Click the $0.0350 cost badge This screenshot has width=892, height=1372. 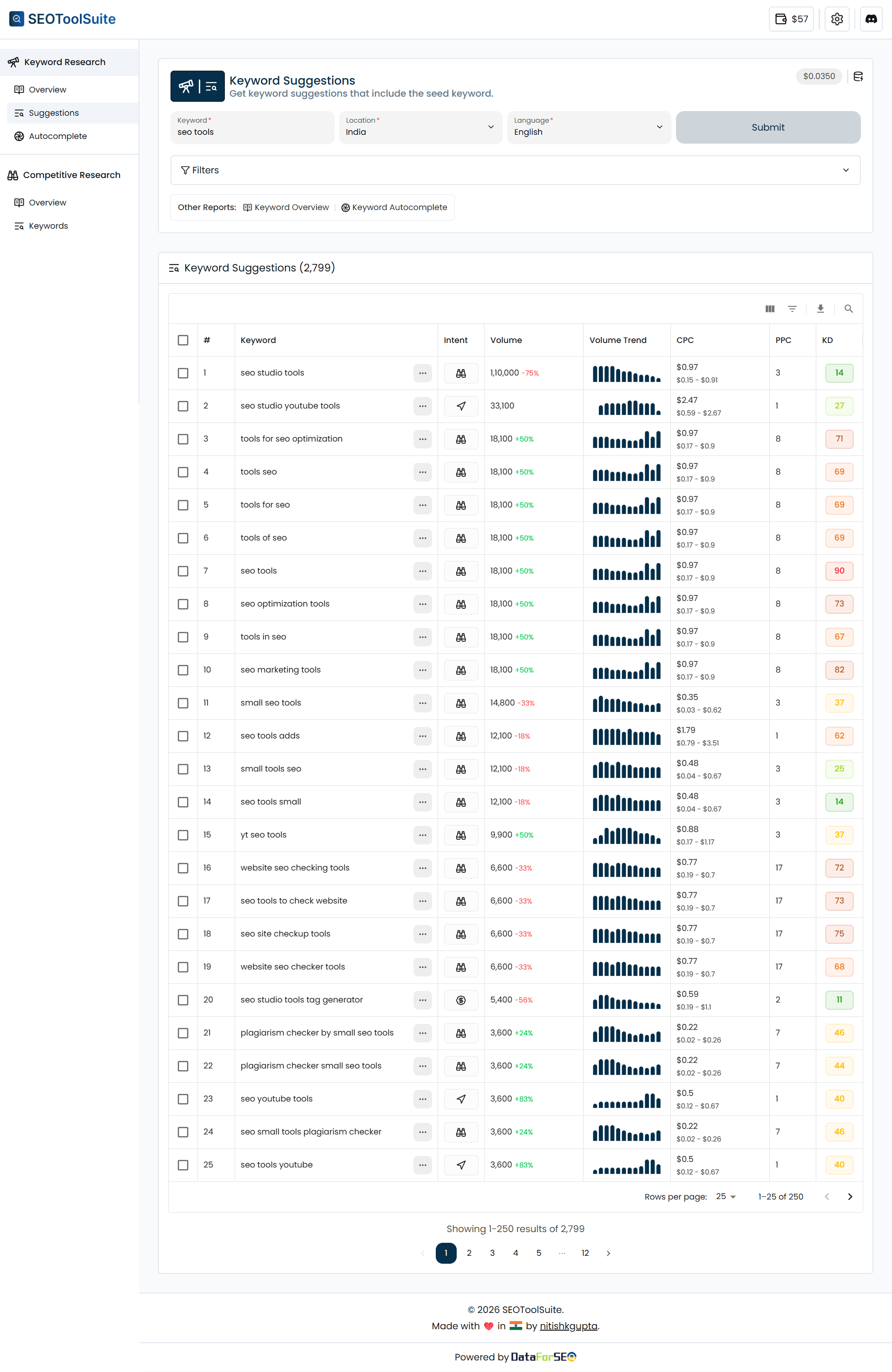(818, 76)
